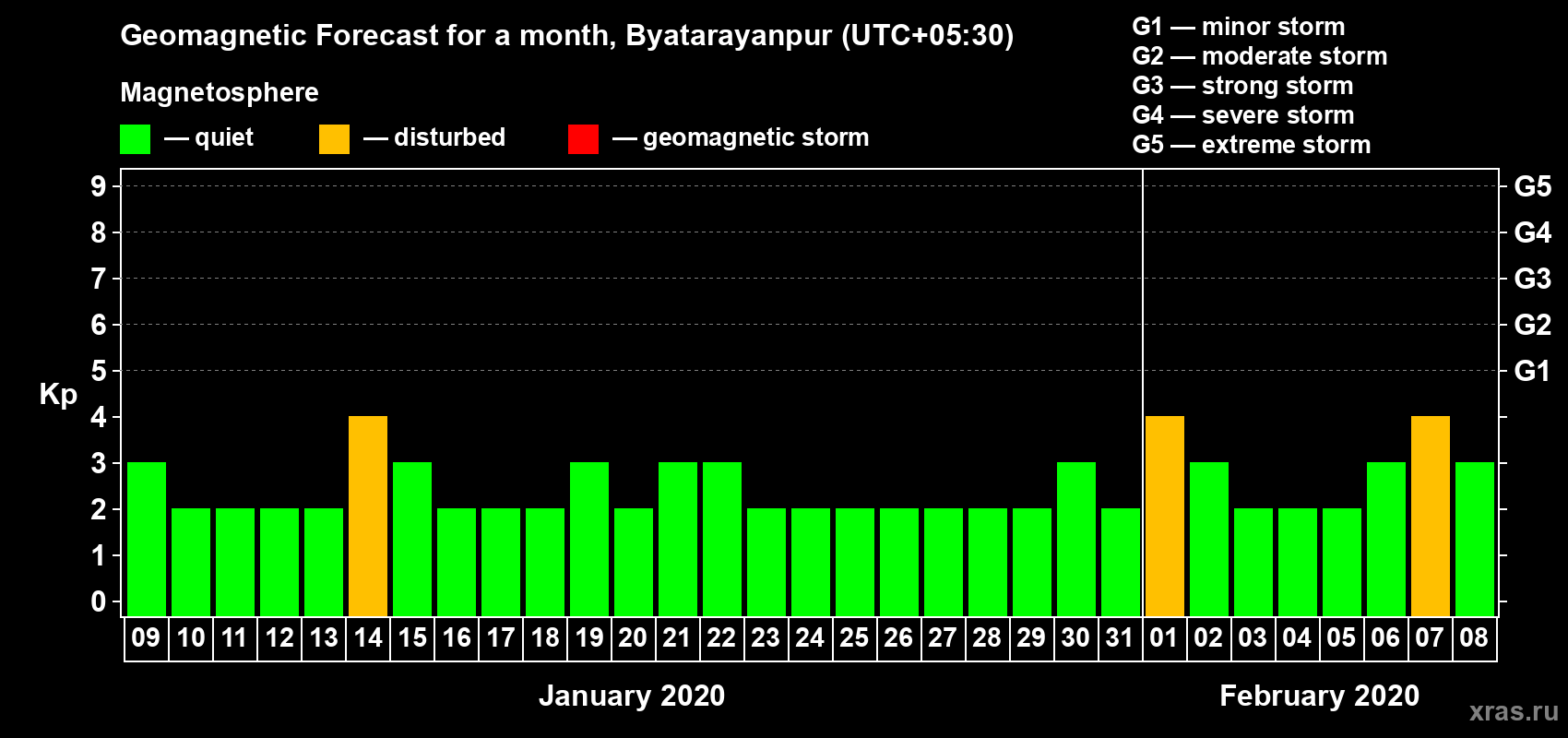1568x738 pixels.
Task: Select the orange bar for January 14
Action: (x=368, y=517)
